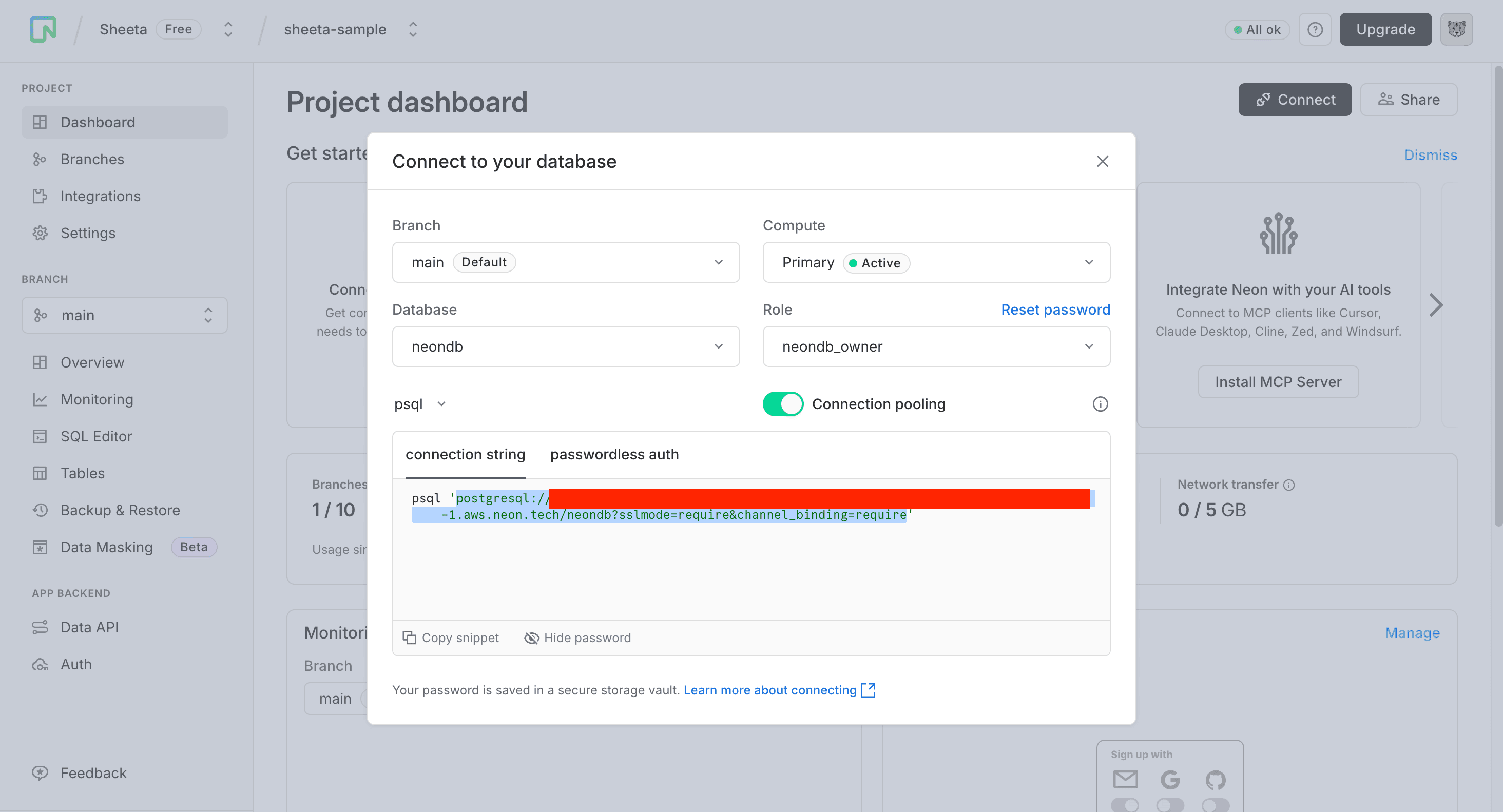
Task: Open the SQL Editor from the sidebar
Action: tap(97, 436)
